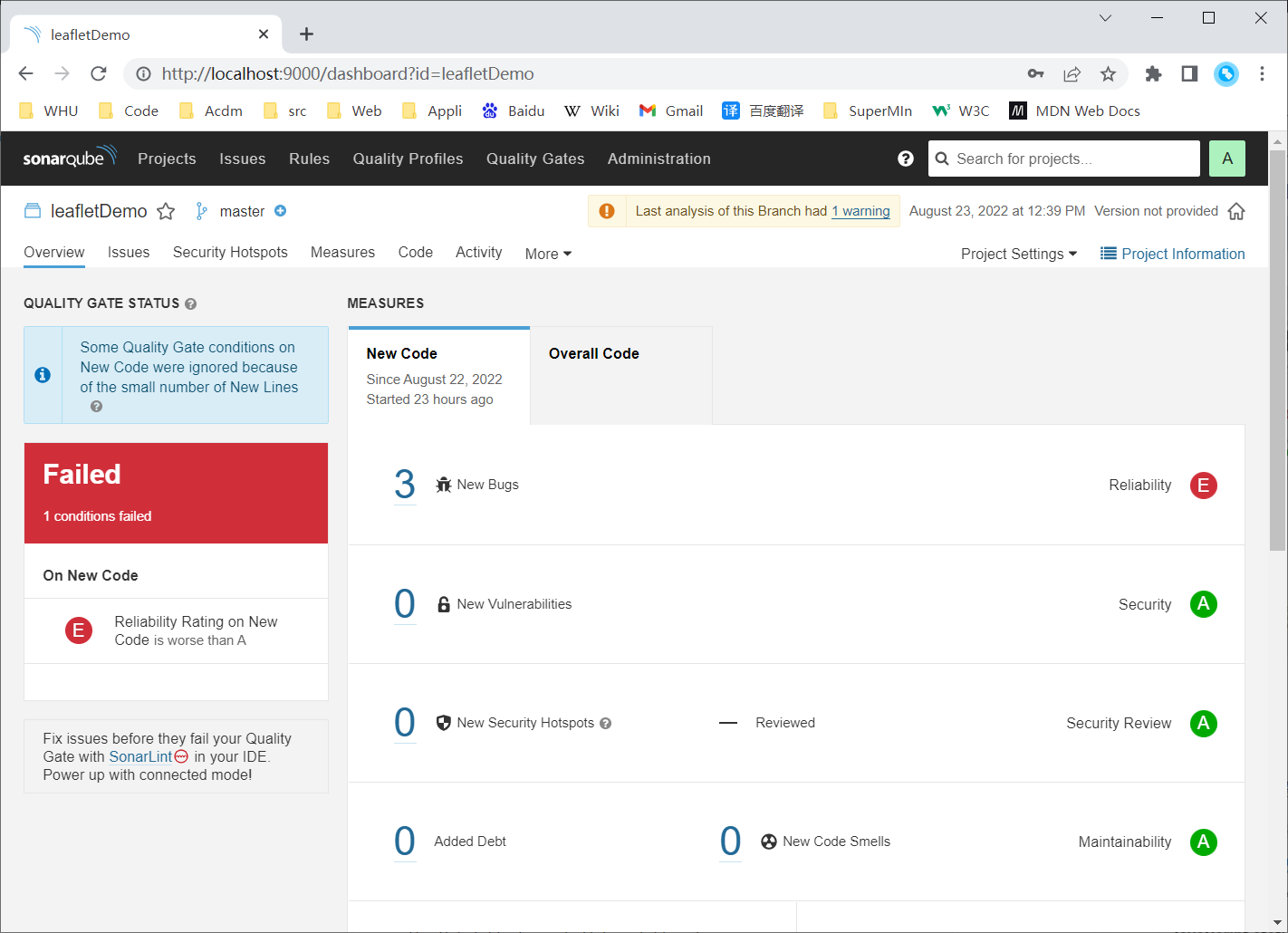This screenshot has height=933, width=1288.
Task: Open a new browser tab with plus
Action: click(306, 34)
